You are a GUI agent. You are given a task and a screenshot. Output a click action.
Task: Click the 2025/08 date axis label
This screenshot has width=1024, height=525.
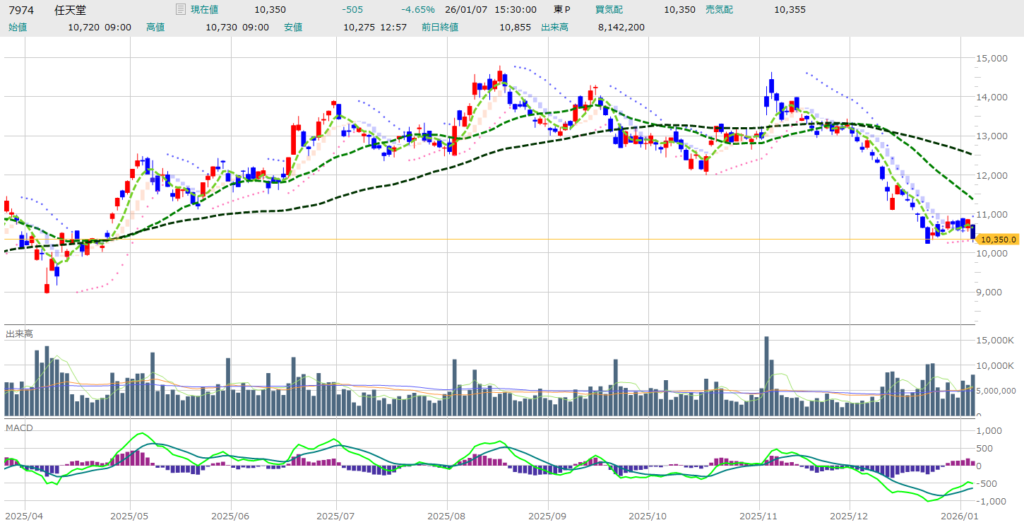coord(443,516)
